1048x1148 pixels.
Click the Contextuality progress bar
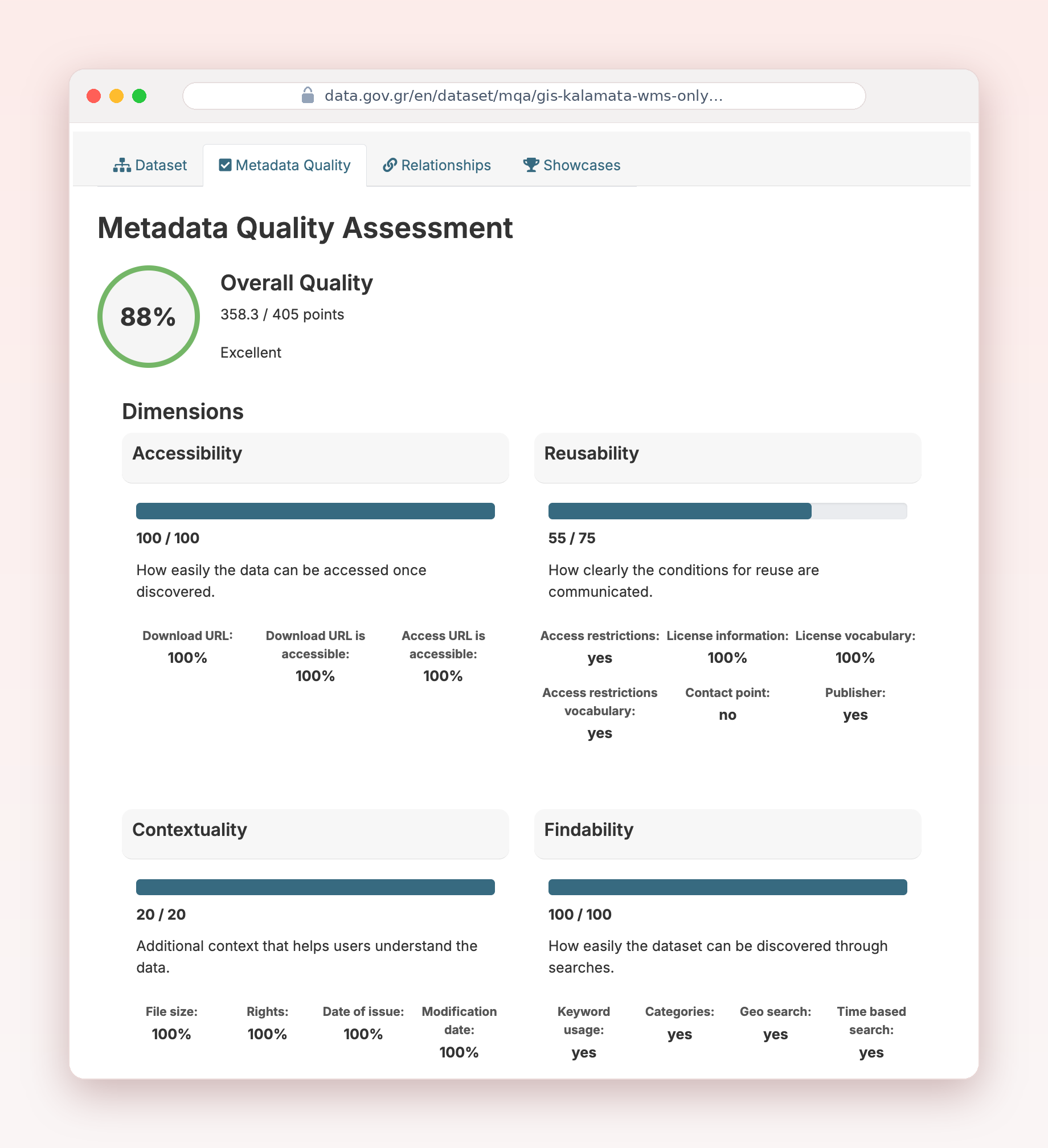[x=316, y=887]
